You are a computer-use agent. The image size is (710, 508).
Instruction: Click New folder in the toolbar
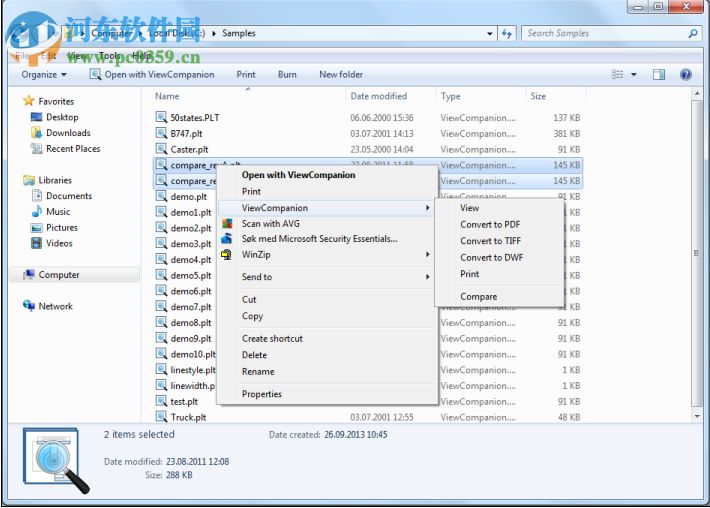[341, 74]
